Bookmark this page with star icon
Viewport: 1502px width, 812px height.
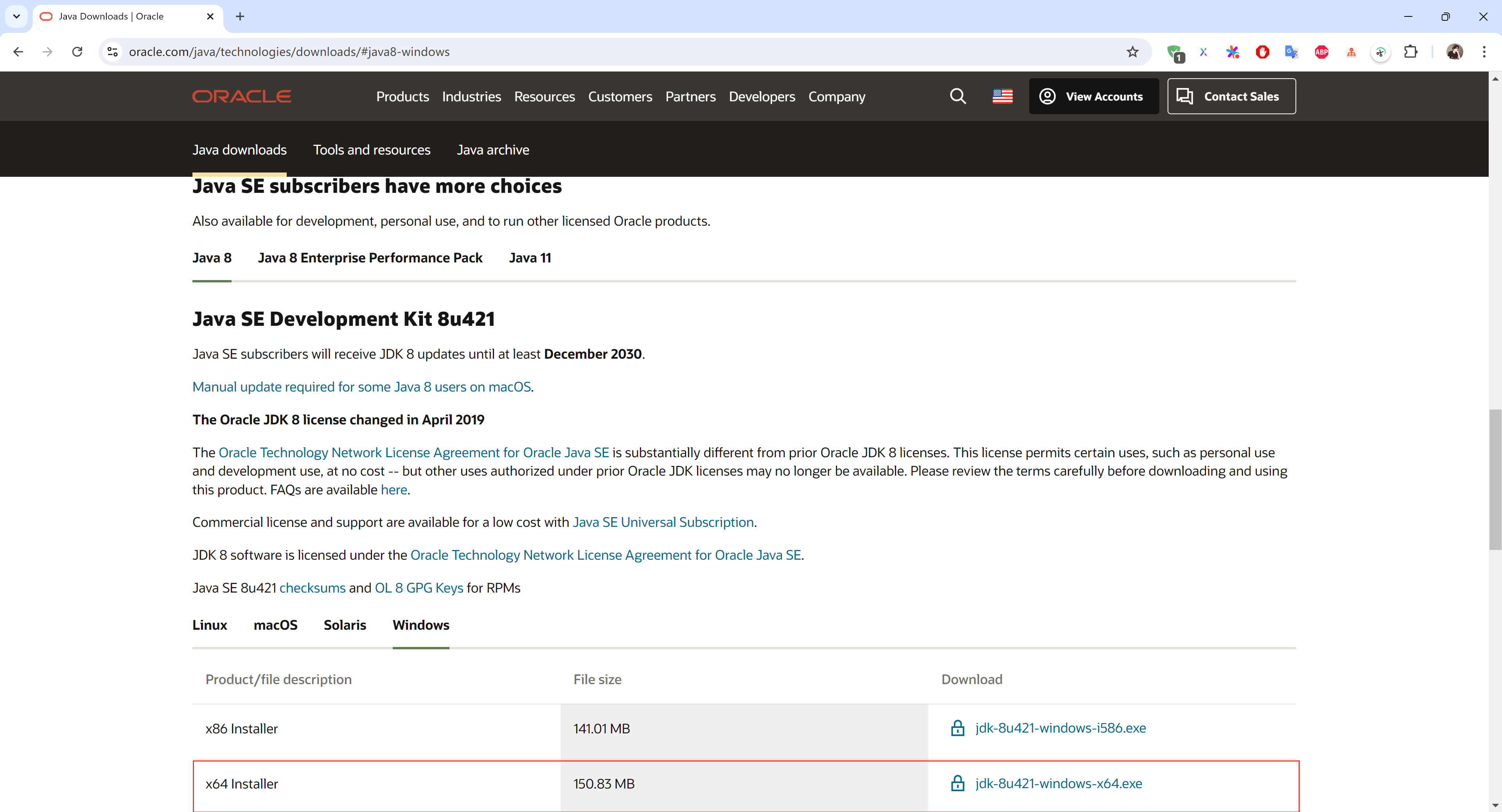point(1132,52)
